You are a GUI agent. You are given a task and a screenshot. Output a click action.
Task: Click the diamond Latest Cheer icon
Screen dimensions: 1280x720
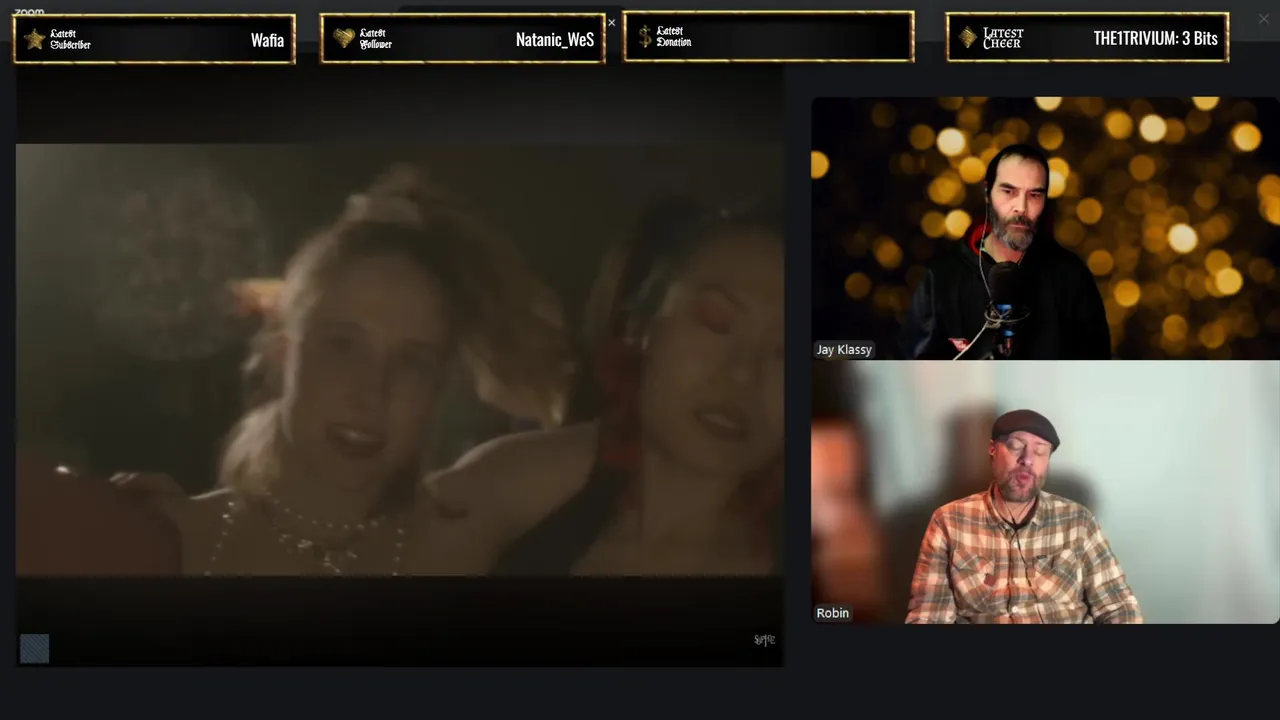point(967,38)
